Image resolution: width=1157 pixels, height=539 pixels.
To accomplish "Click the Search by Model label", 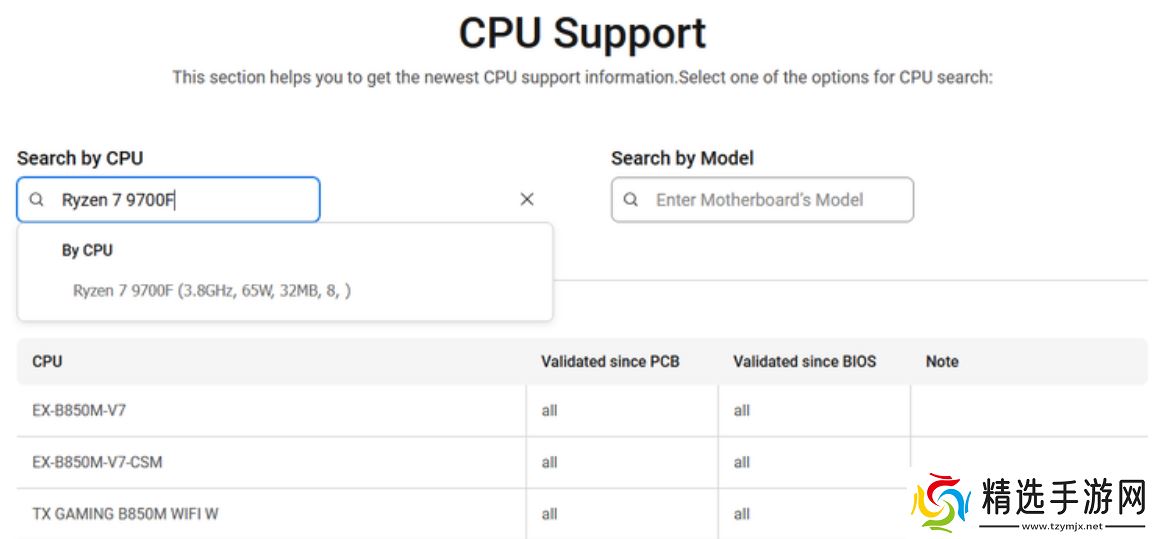I will coord(682,158).
